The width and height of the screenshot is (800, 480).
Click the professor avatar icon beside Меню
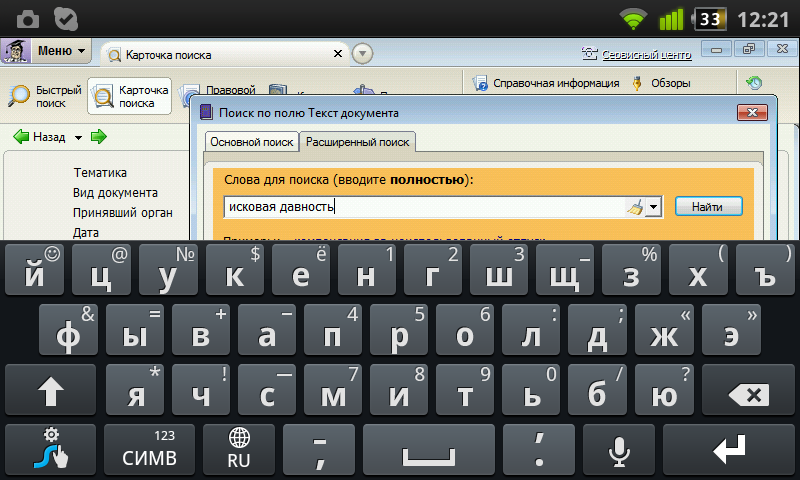[x=16, y=51]
